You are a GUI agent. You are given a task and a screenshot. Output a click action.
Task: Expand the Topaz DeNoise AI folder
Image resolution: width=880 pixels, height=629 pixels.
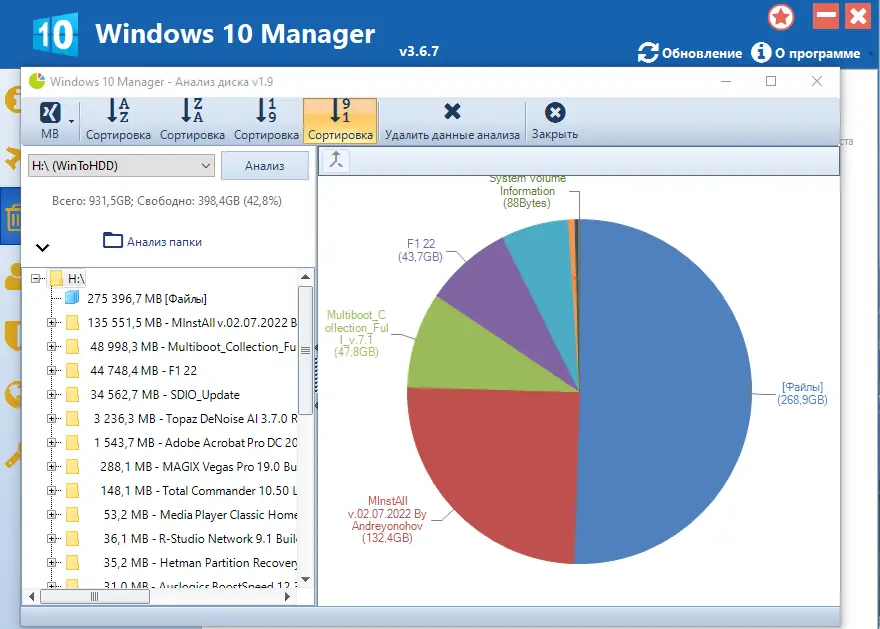(51, 419)
